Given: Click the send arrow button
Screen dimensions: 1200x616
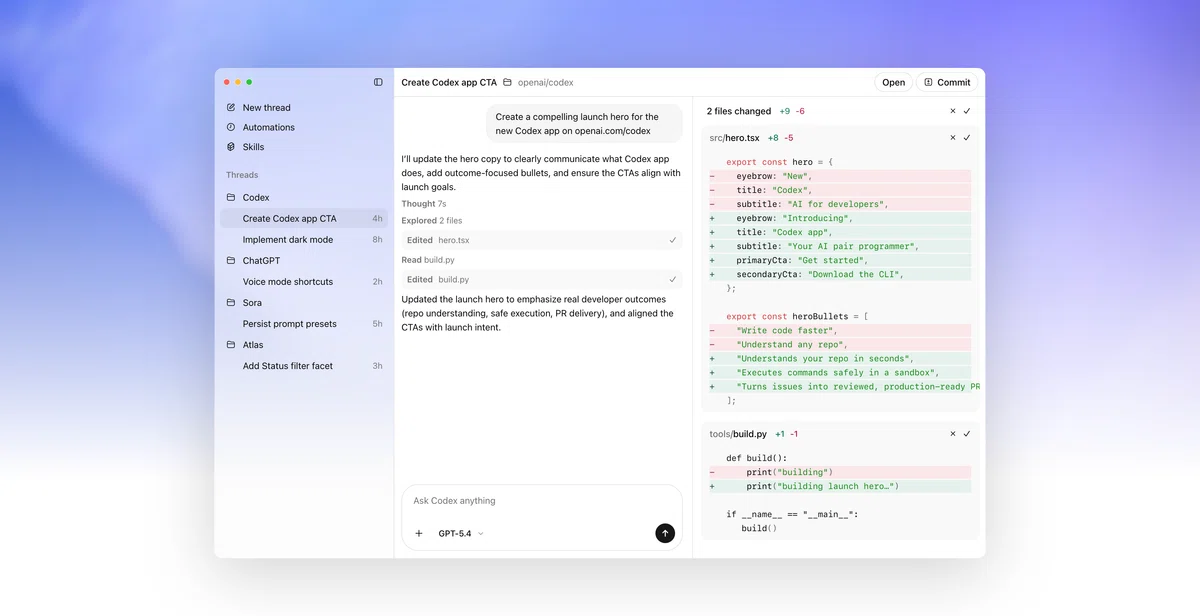Looking at the screenshot, I should click(665, 533).
